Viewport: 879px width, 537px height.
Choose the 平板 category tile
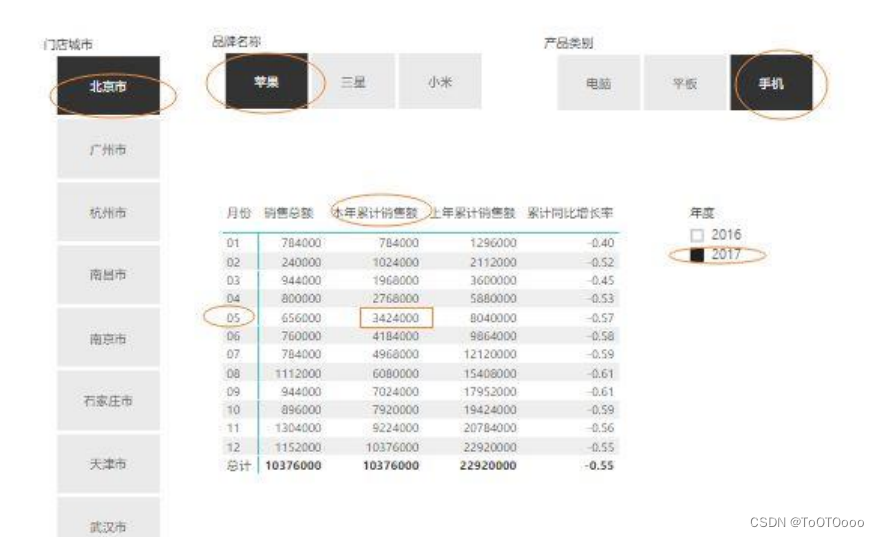pyautogui.click(x=685, y=83)
